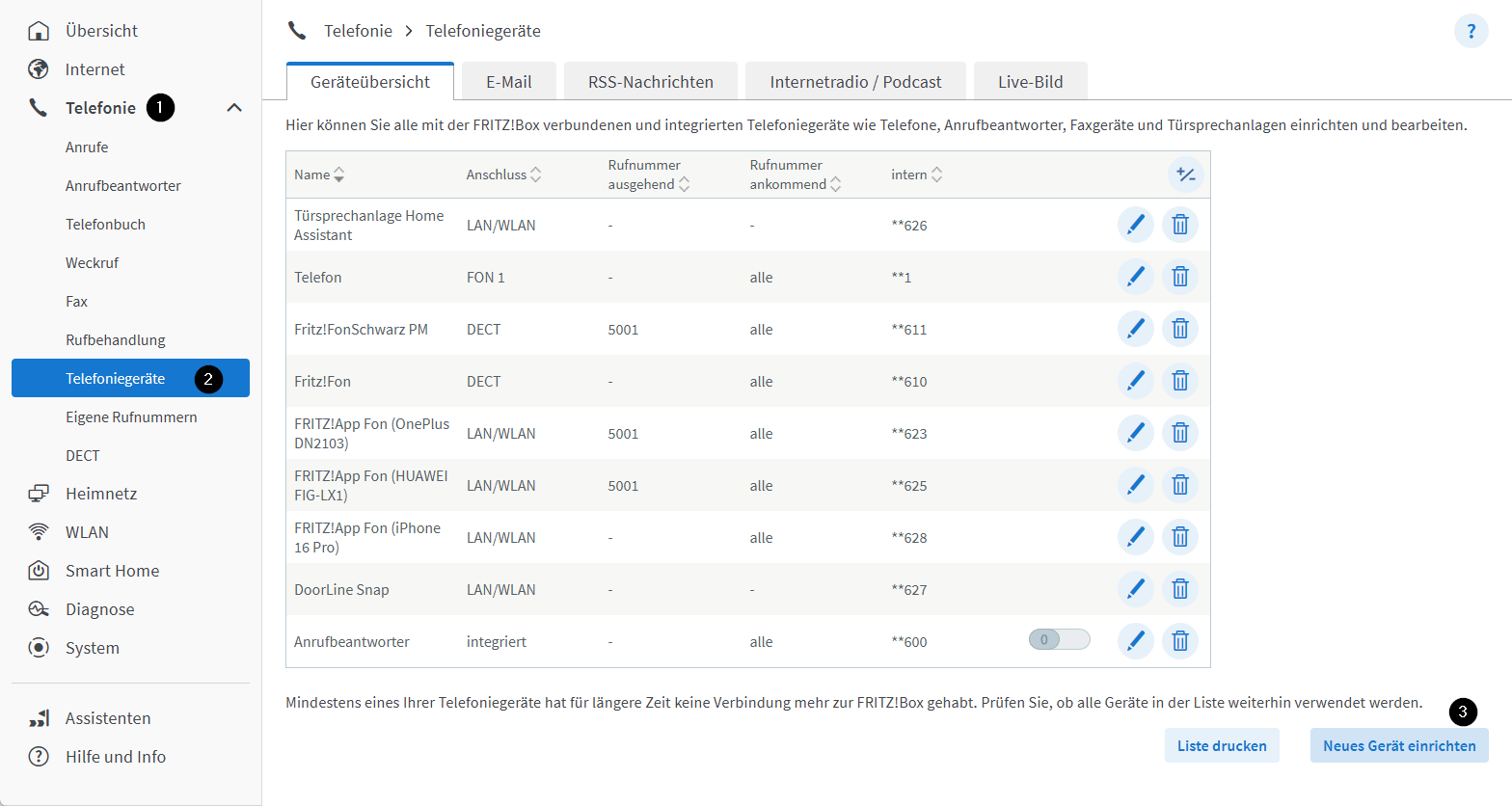Click pencil icon for Fritz!FonSchwarz PM
Image resolution: width=1512 pixels, height=806 pixels.
(1135, 329)
